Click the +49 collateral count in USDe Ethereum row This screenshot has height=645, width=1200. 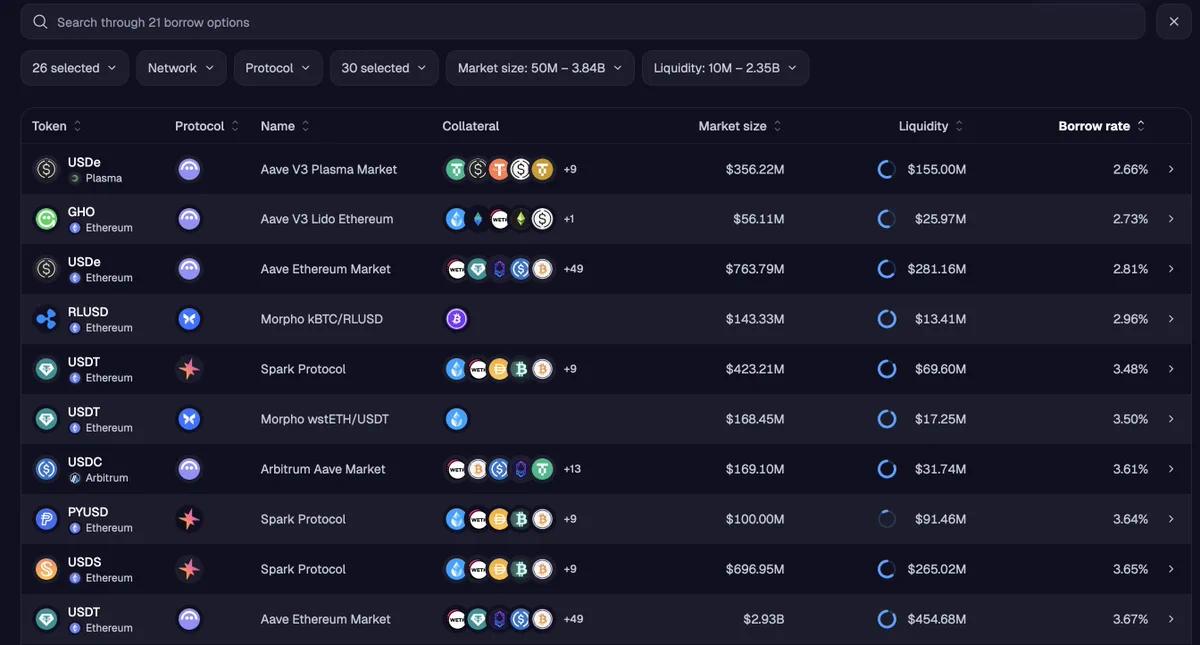(573, 269)
